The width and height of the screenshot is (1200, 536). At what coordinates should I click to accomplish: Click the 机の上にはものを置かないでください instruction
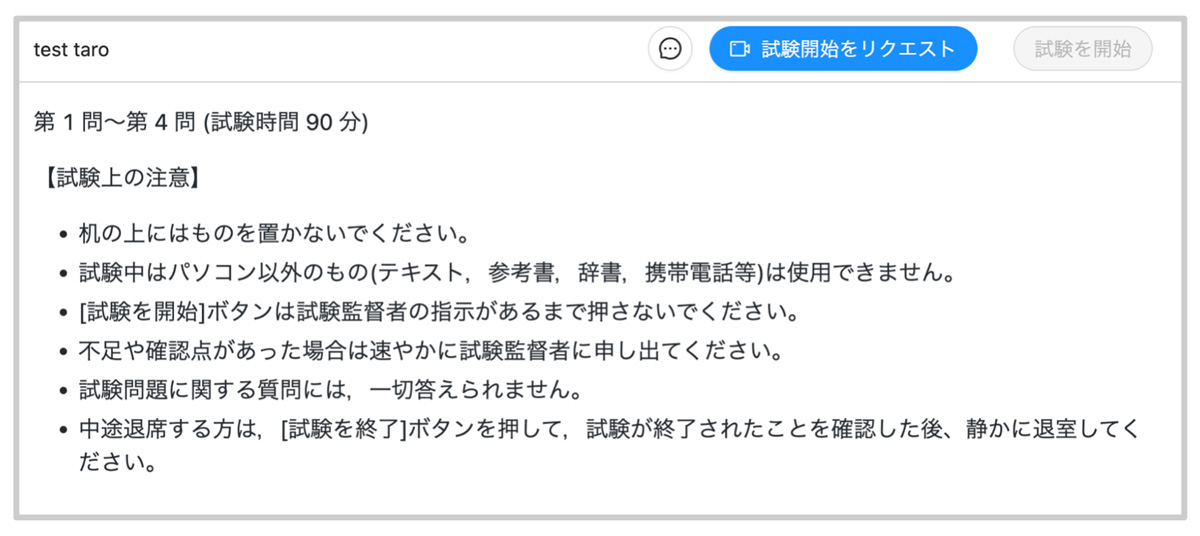pos(274,236)
